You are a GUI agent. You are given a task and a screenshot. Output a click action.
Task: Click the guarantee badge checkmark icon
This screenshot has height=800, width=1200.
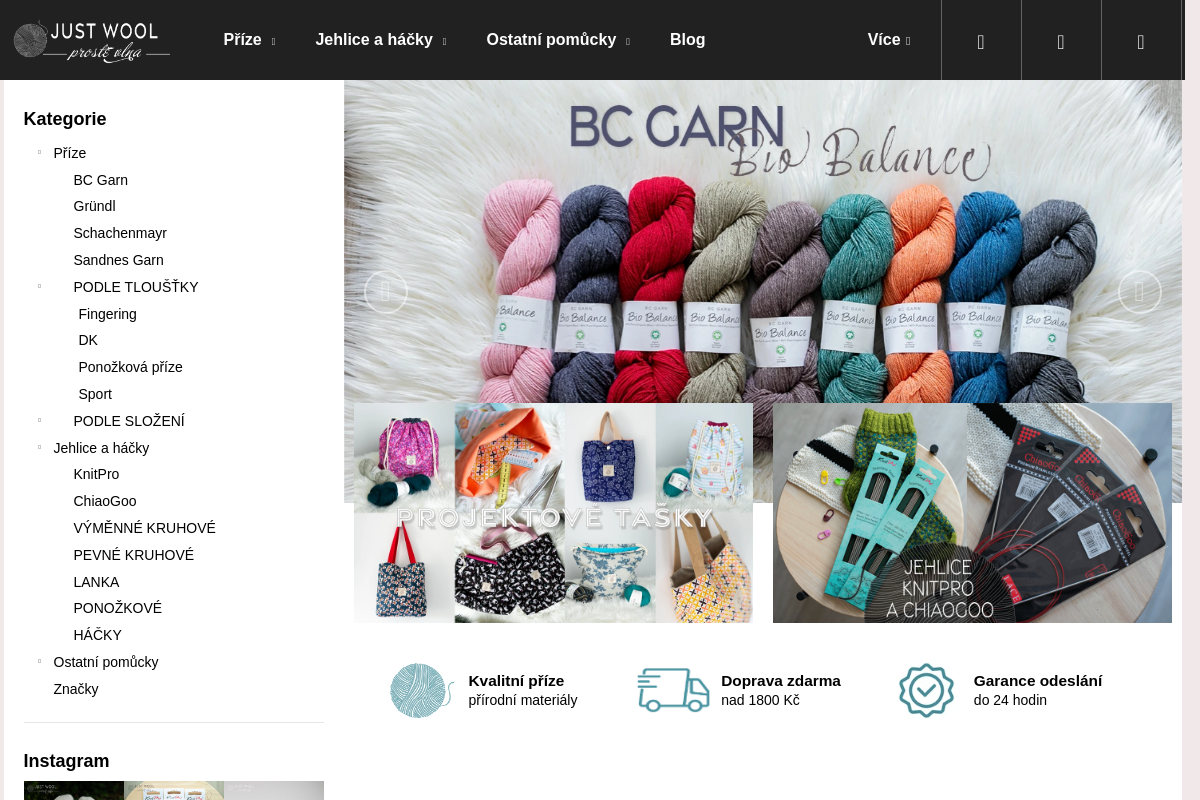pos(926,690)
